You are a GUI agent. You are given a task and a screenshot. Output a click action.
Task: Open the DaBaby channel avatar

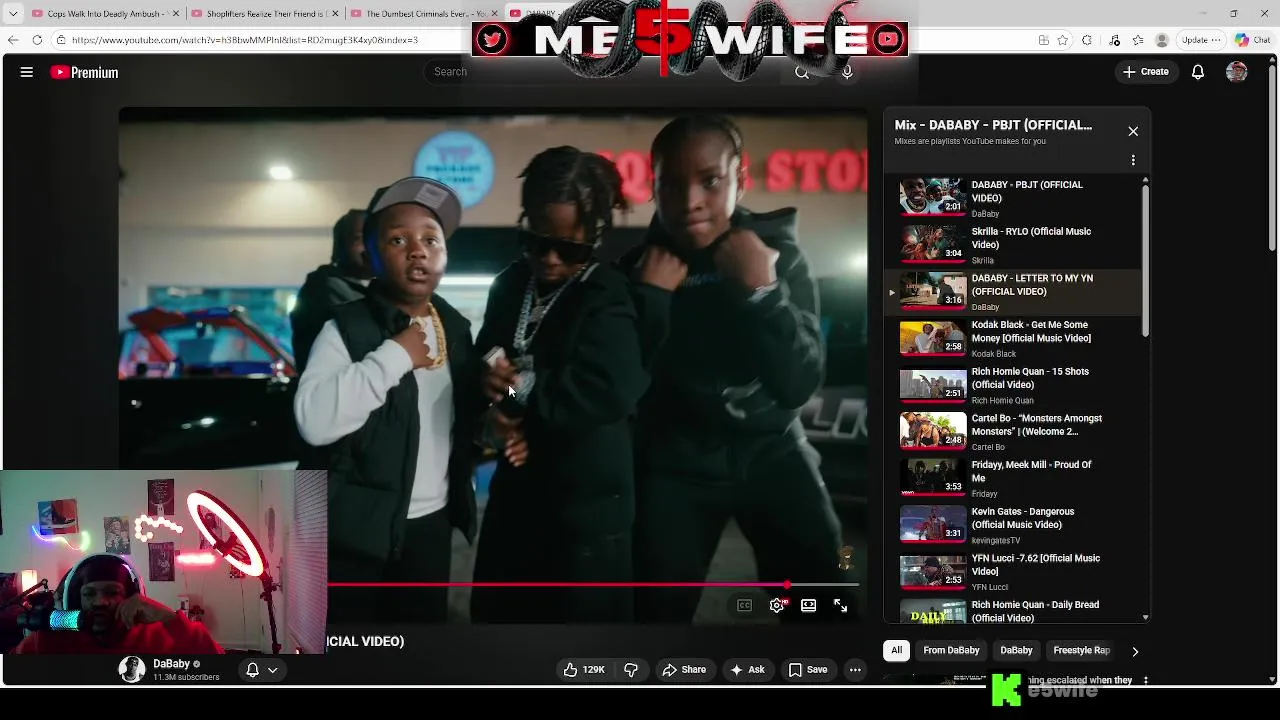point(132,670)
